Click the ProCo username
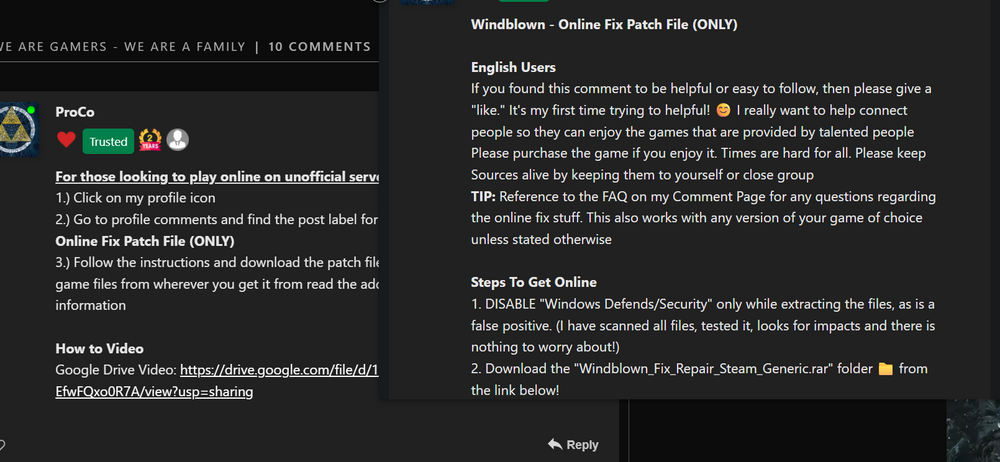1000x462 pixels. click(x=75, y=112)
